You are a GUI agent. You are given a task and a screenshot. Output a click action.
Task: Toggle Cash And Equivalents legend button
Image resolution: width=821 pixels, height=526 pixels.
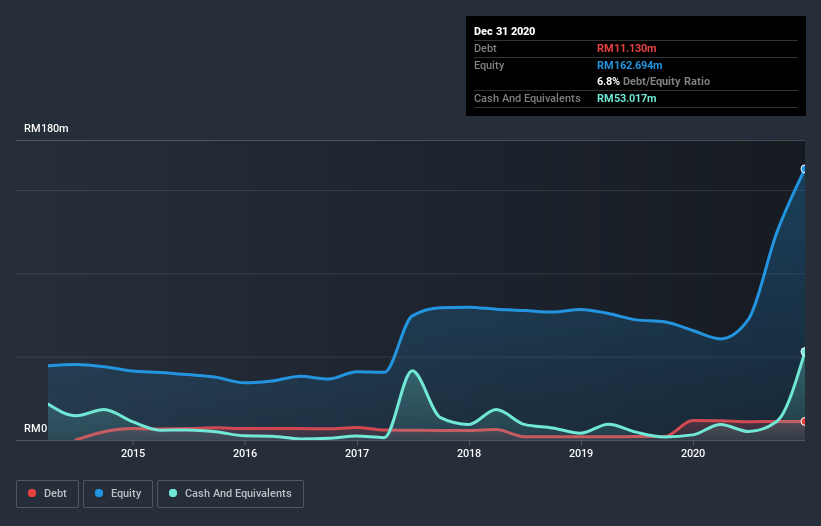coord(230,494)
